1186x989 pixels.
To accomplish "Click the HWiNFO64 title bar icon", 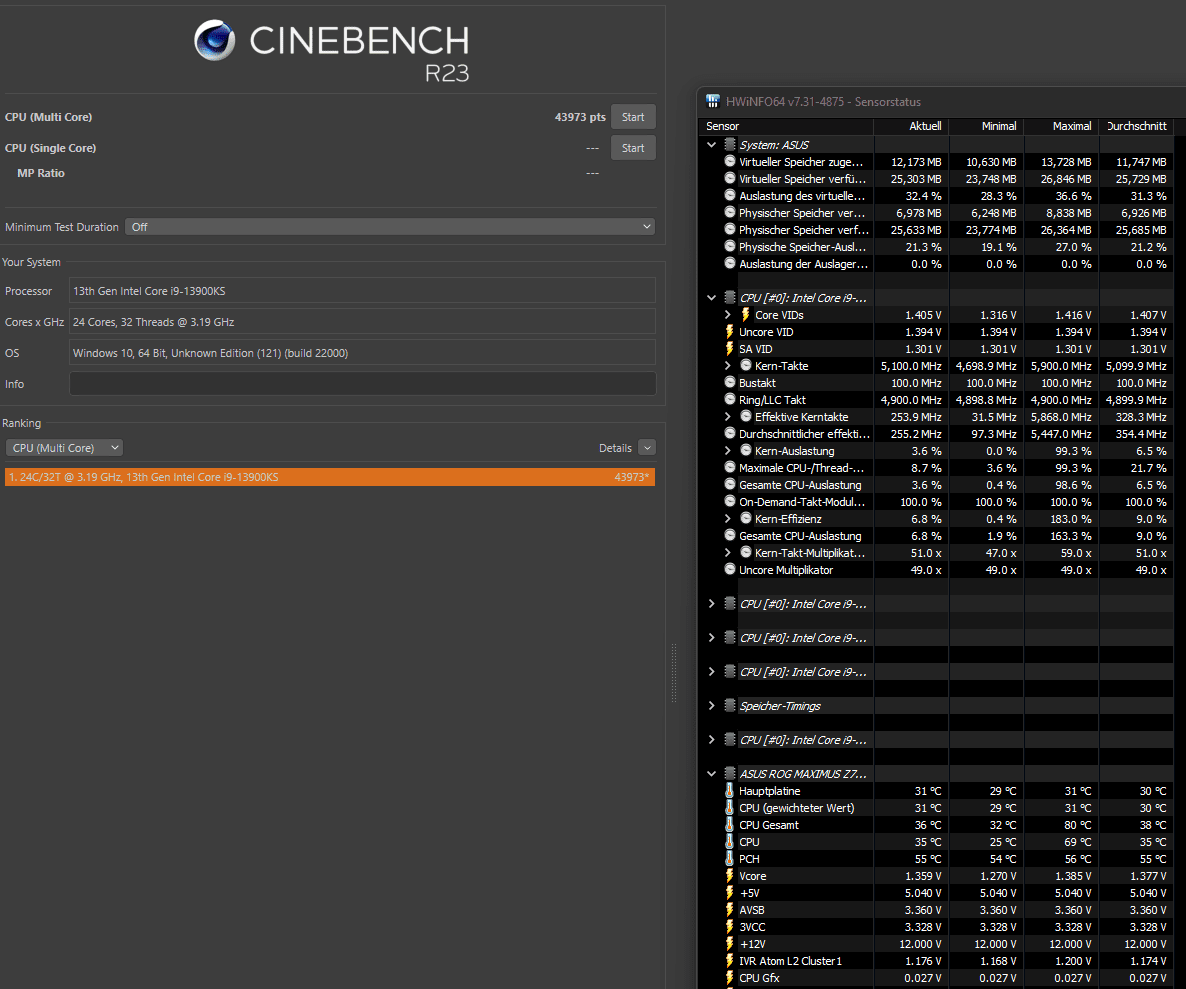I will (x=713, y=101).
